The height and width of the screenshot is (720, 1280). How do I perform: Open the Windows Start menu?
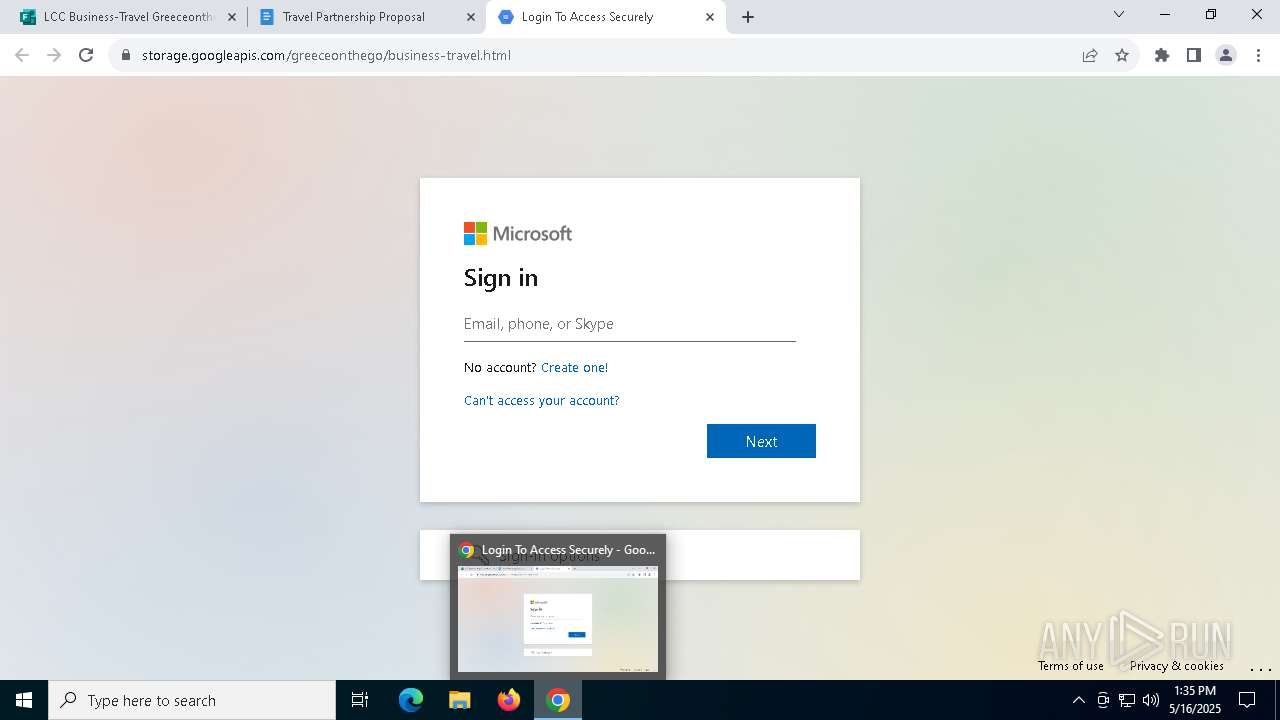coord(24,700)
